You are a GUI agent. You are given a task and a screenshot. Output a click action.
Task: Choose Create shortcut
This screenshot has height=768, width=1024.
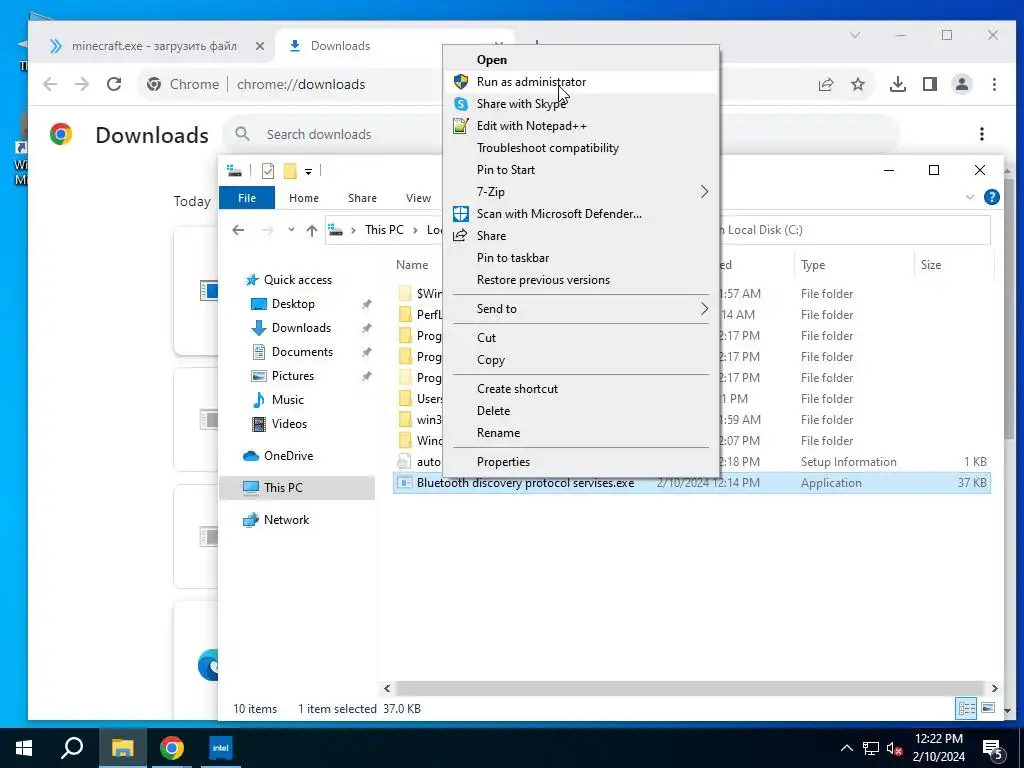(581, 389)
